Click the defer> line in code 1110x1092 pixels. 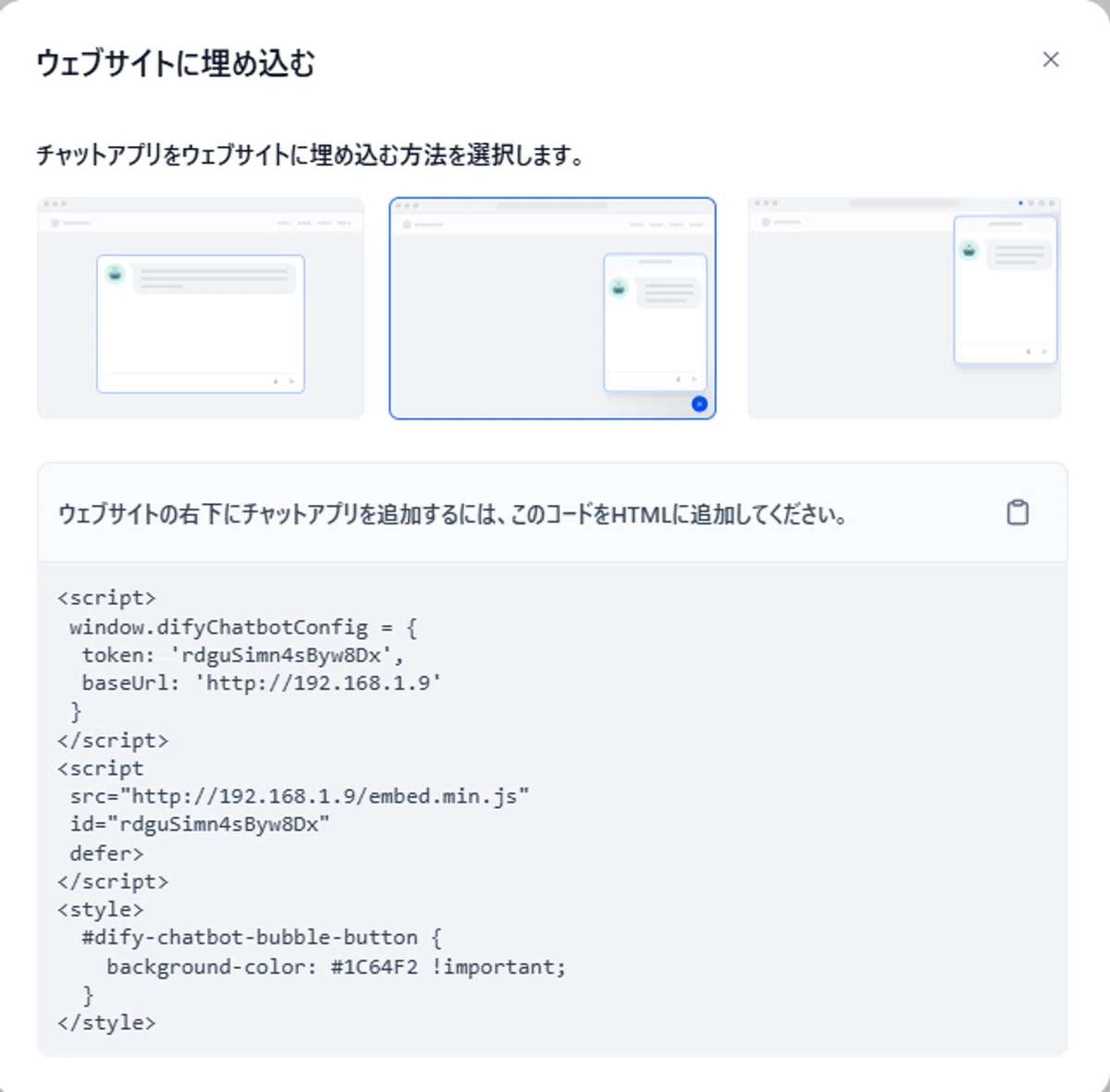pyautogui.click(x=106, y=853)
